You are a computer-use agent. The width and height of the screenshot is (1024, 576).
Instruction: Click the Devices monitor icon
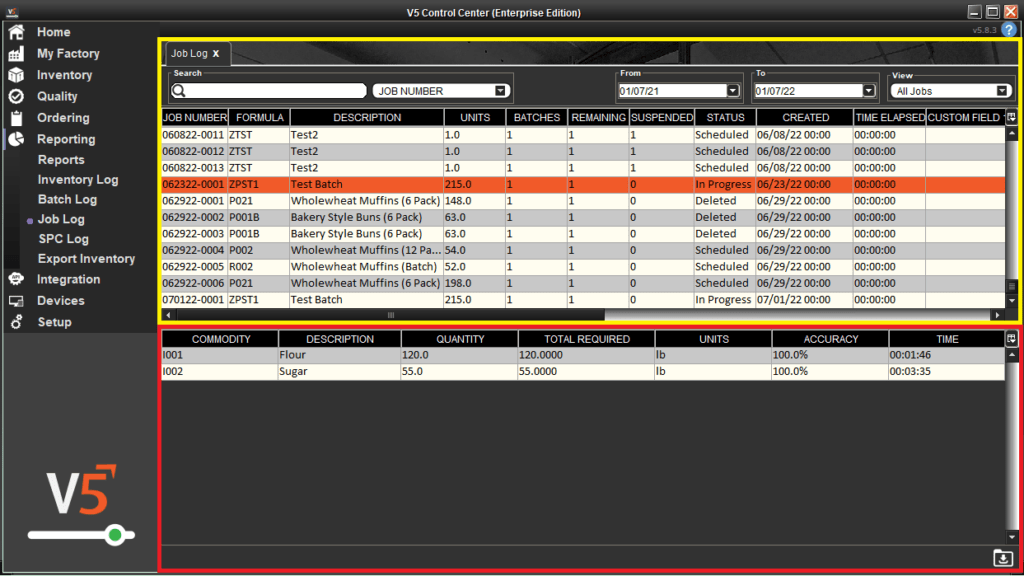pos(15,300)
